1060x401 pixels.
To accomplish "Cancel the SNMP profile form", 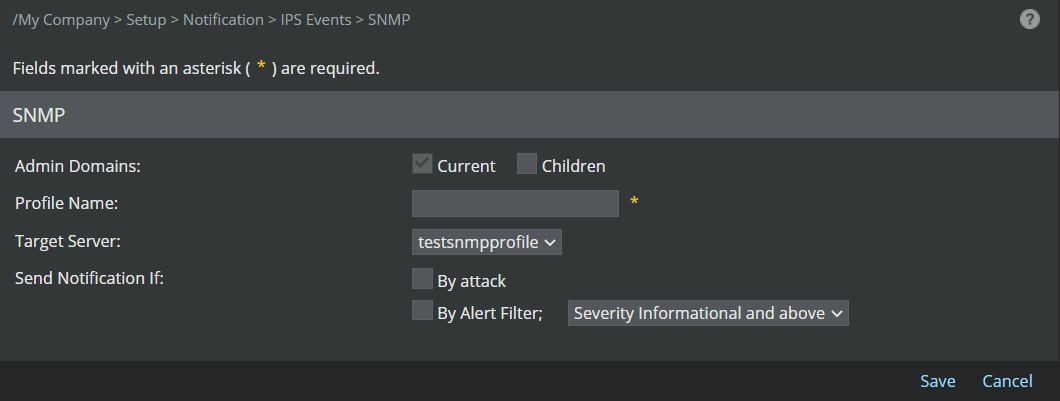I will pyautogui.click(x=1007, y=381).
